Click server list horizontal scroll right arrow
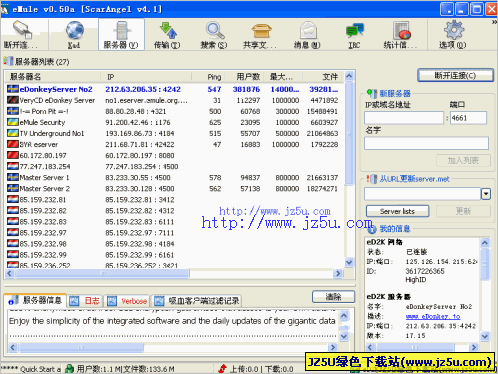The height and width of the screenshot is (374, 498). [x=338, y=274]
